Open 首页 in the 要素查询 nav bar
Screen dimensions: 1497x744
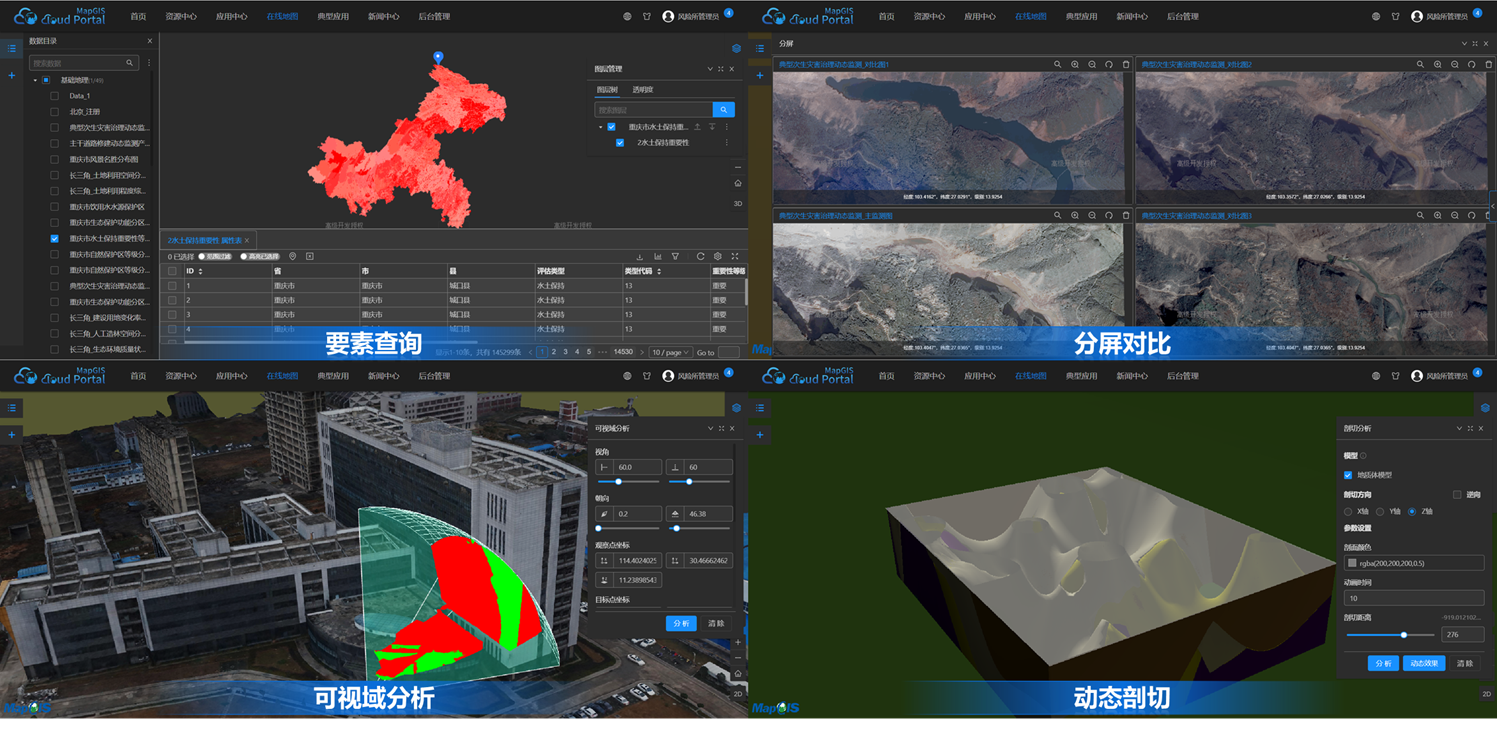[x=138, y=16]
